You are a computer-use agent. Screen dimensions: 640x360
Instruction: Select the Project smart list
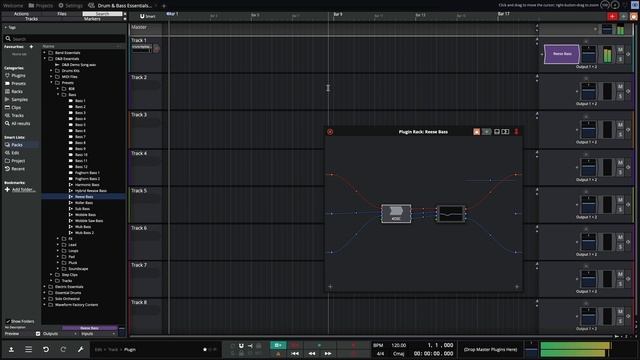point(15,161)
